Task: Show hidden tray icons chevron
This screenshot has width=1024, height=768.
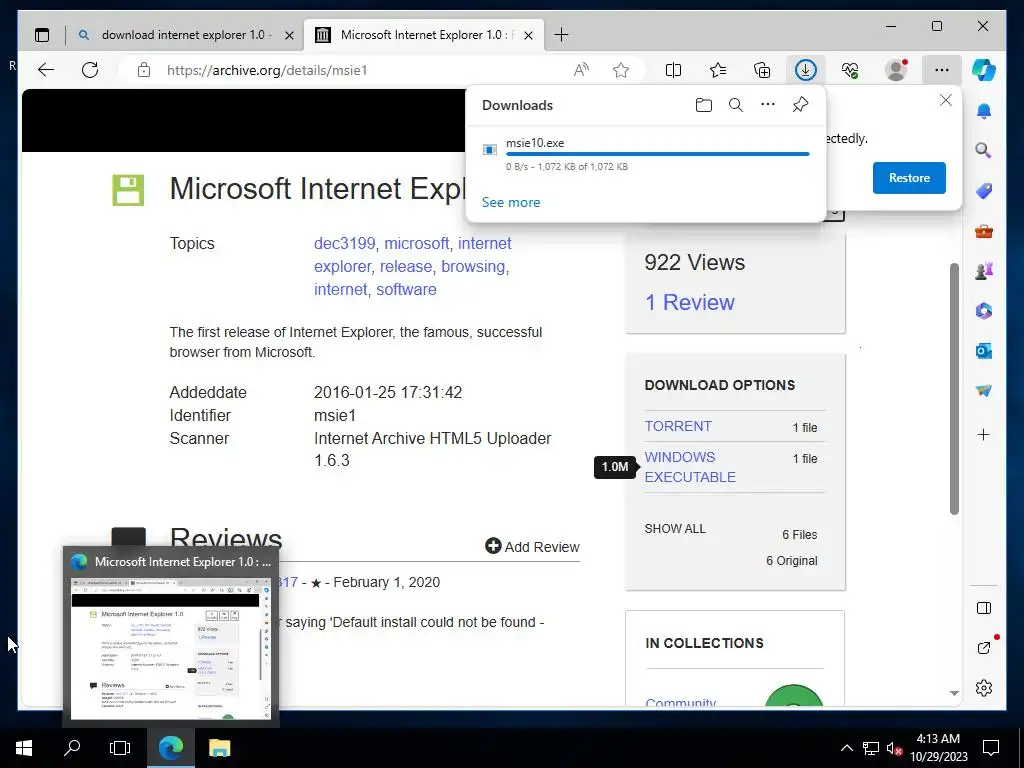Action: click(x=846, y=748)
